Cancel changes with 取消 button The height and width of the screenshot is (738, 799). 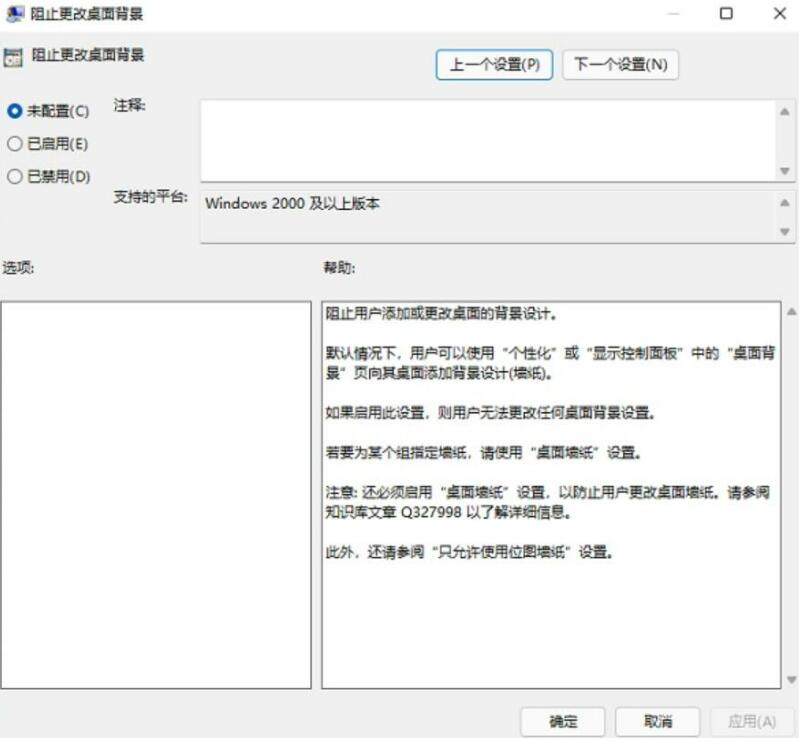(657, 721)
